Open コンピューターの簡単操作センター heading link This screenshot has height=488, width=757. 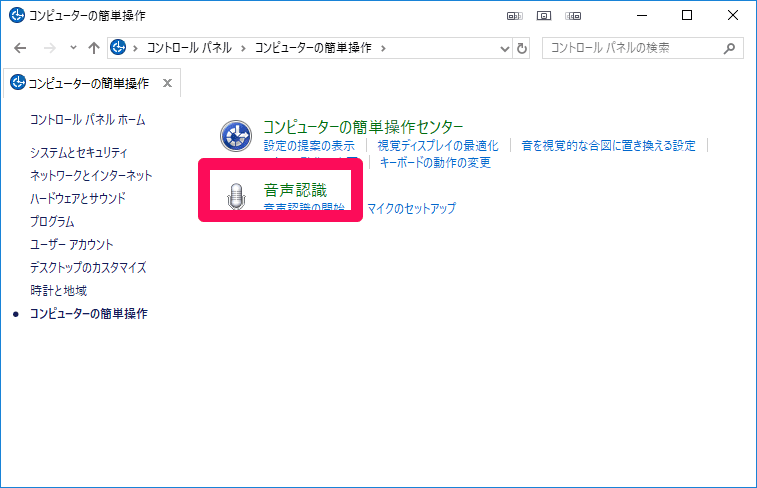tap(363, 127)
